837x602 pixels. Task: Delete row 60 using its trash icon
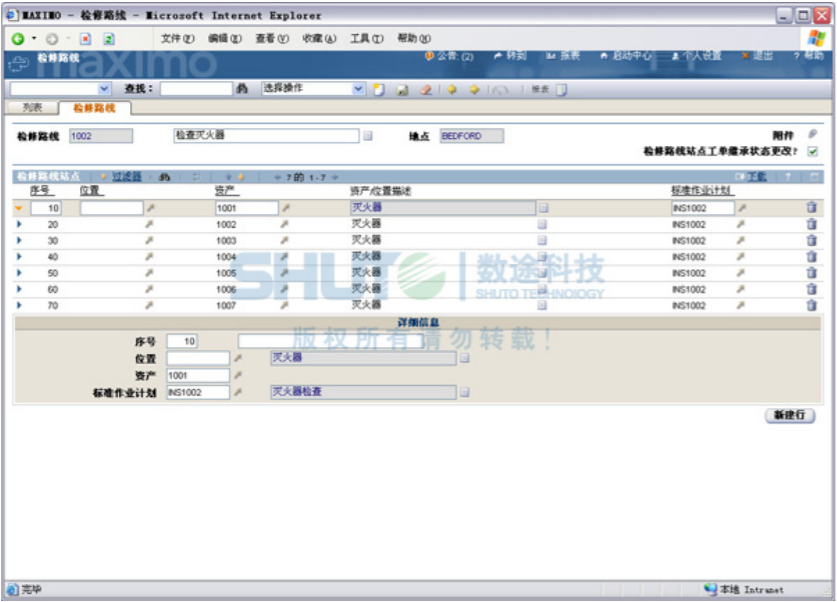pyautogui.click(x=811, y=289)
